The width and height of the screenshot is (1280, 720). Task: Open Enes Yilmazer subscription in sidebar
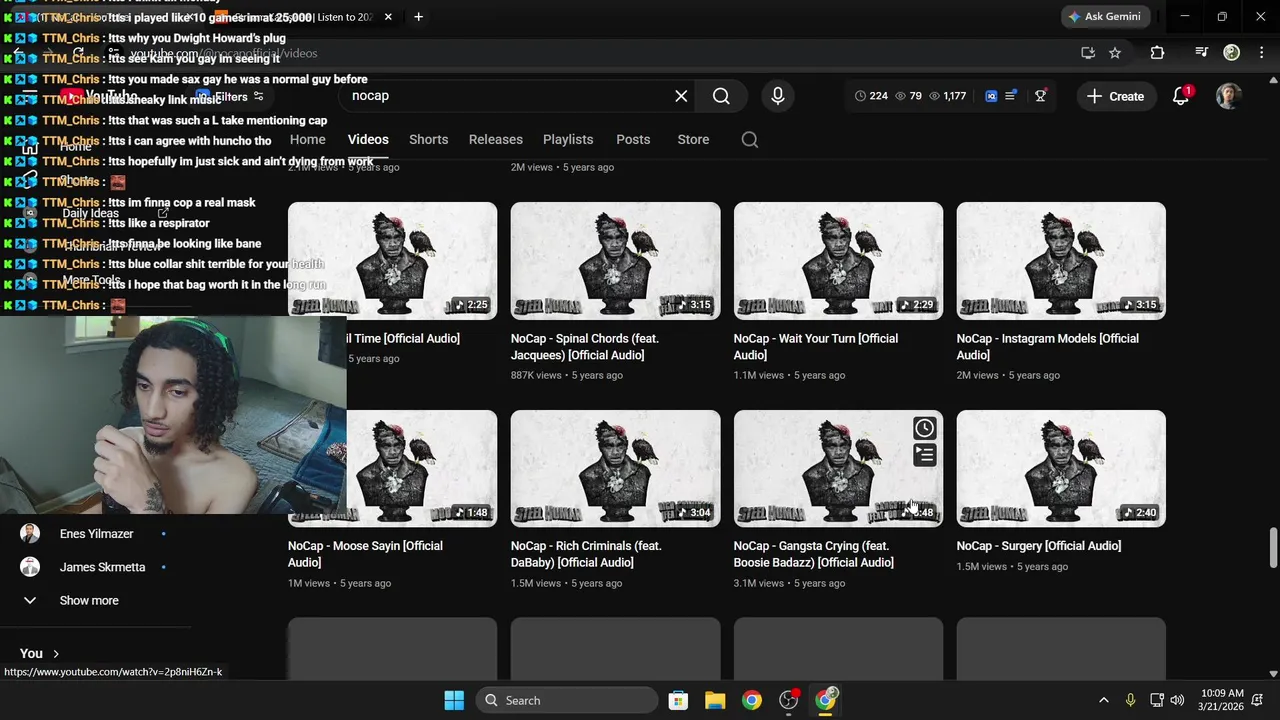click(x=95, y=534)
